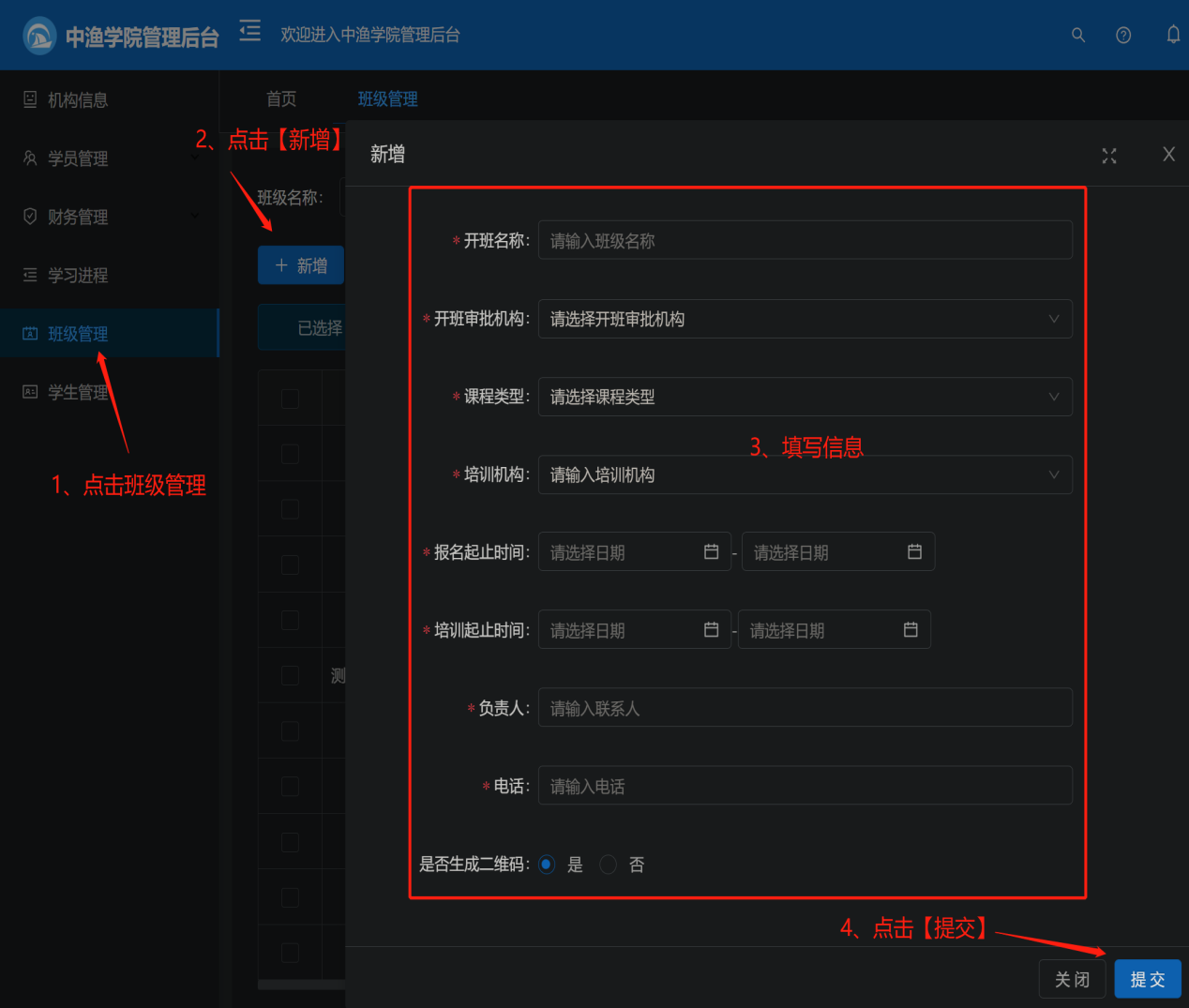Image resolution: width=1189 pixels, height=1008 pixels.
Task: Expand the 开班审批机构 dropdown
Action: tap(1054, 319)
